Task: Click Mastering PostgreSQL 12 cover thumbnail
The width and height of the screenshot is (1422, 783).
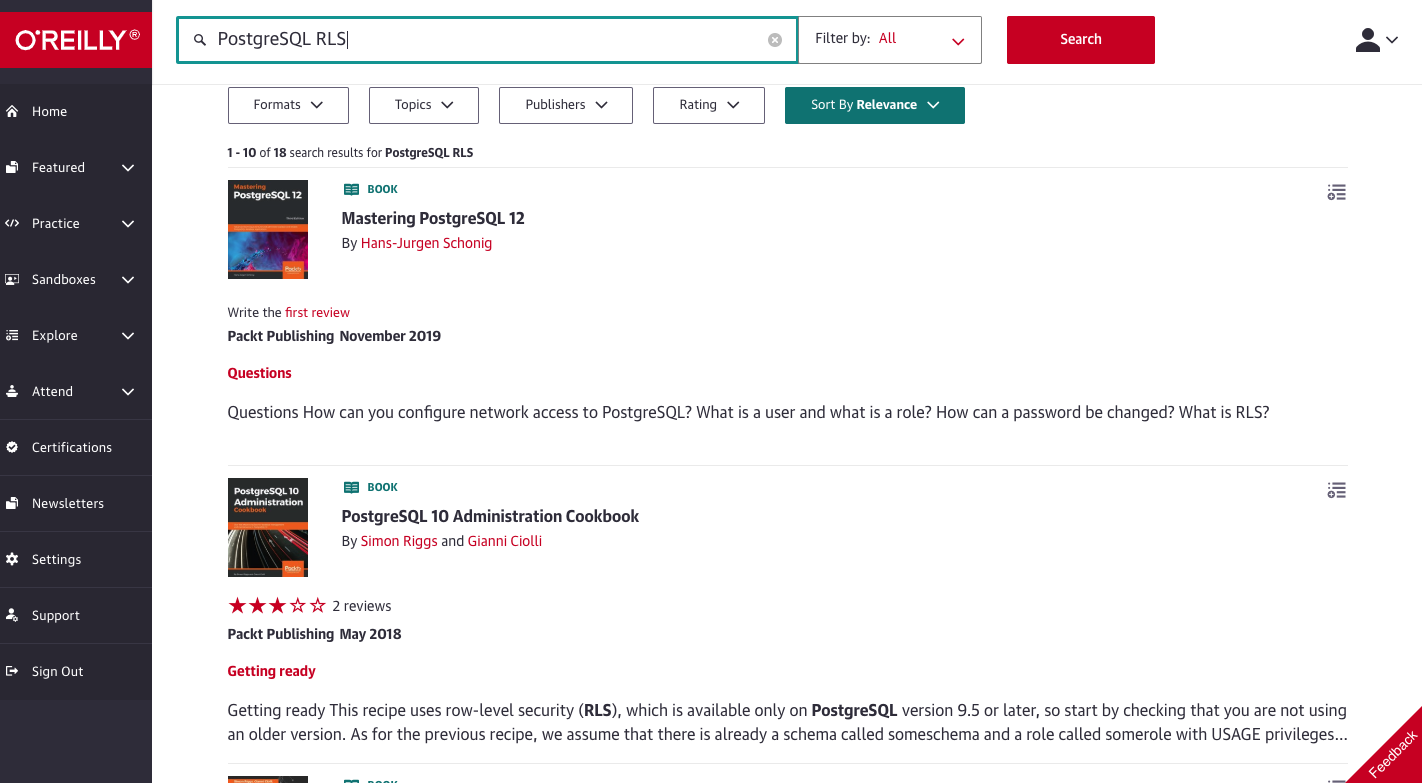Action: tap(268, 229)
